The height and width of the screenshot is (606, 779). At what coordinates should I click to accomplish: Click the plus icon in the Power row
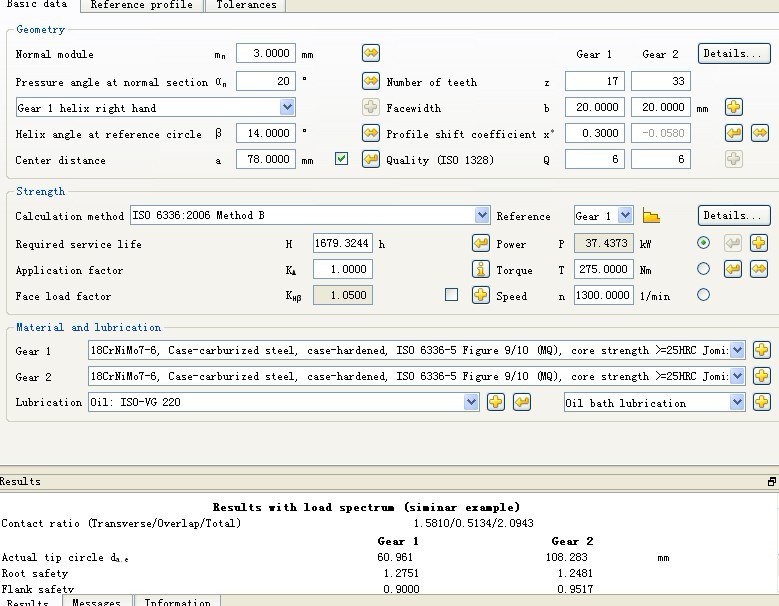pyautogui.click(x=759, y=243)
